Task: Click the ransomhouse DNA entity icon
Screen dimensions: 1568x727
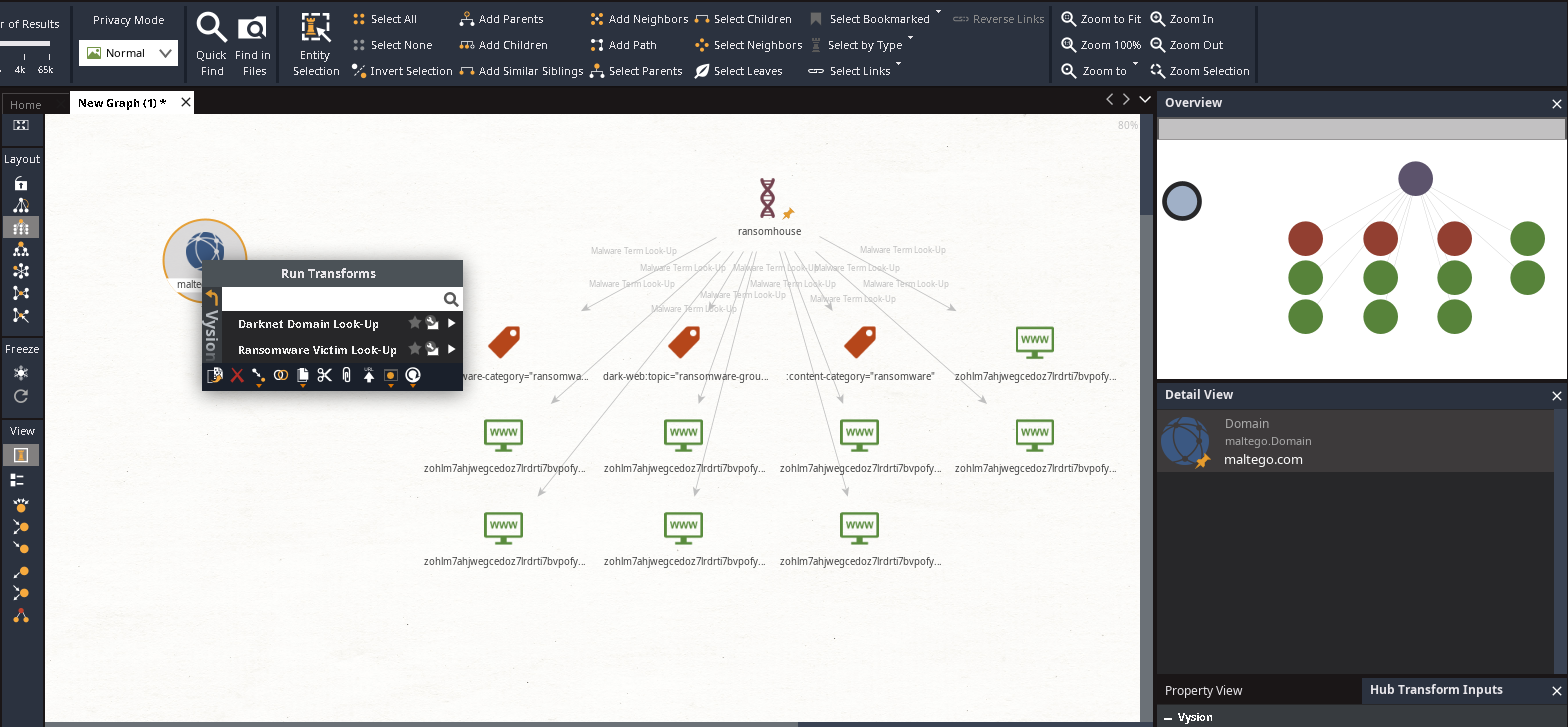Action: [767, 198]
